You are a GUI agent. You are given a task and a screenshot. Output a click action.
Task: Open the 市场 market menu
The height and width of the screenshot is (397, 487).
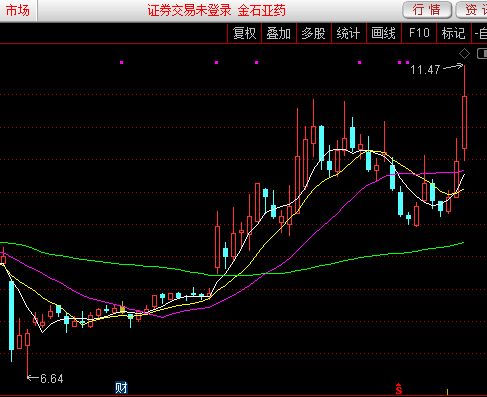pyautogui.click(x=18, y=10)
